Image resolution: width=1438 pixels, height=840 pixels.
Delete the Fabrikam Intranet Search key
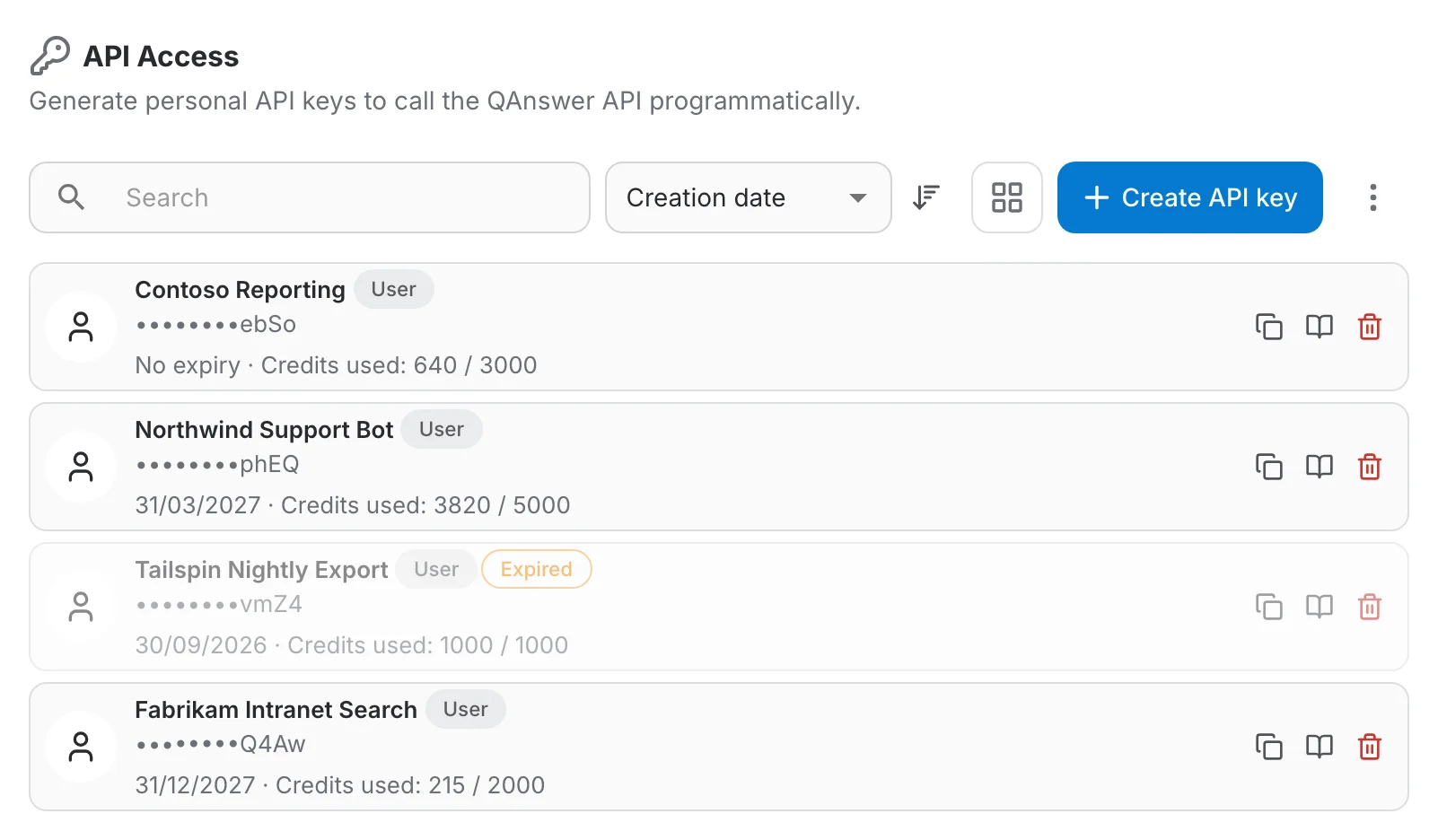click(x=1369, y=747)
